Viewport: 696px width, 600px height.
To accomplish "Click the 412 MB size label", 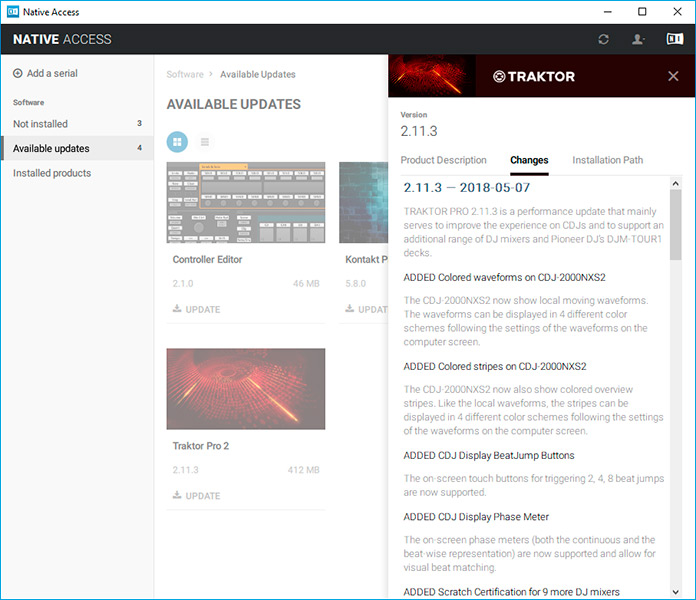I will coord(304,470).
